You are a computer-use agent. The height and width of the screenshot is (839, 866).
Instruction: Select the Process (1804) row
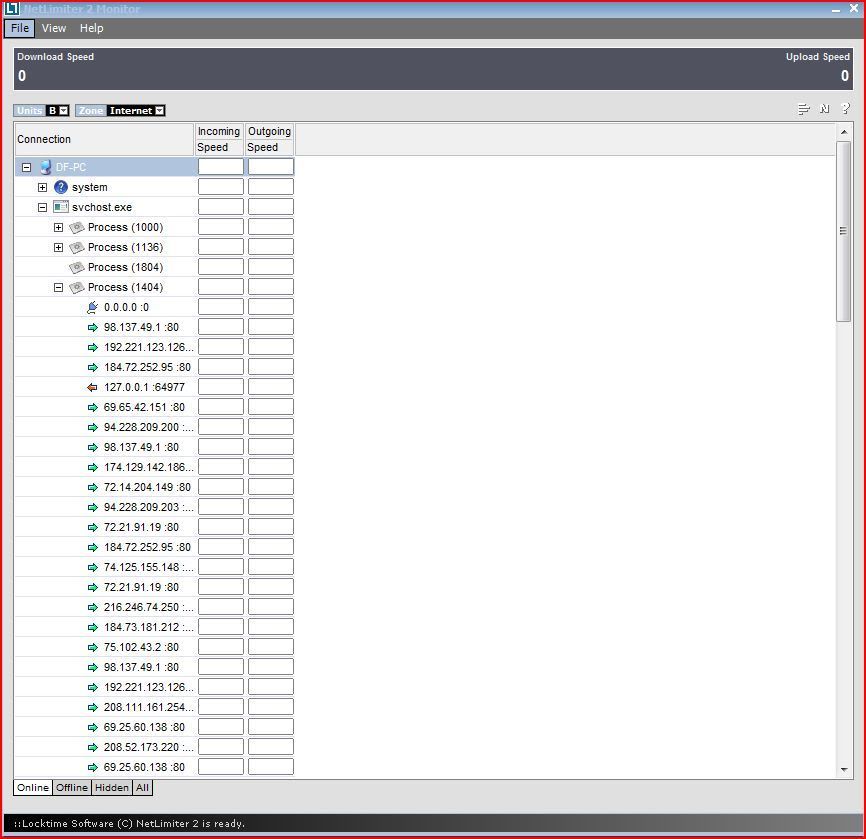[x=155, y=267]
